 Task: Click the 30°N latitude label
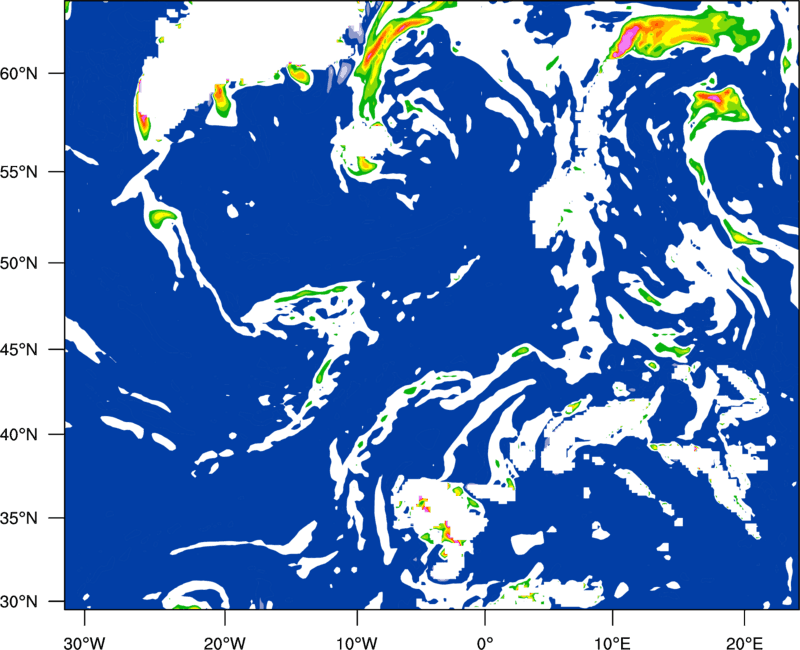19,602
